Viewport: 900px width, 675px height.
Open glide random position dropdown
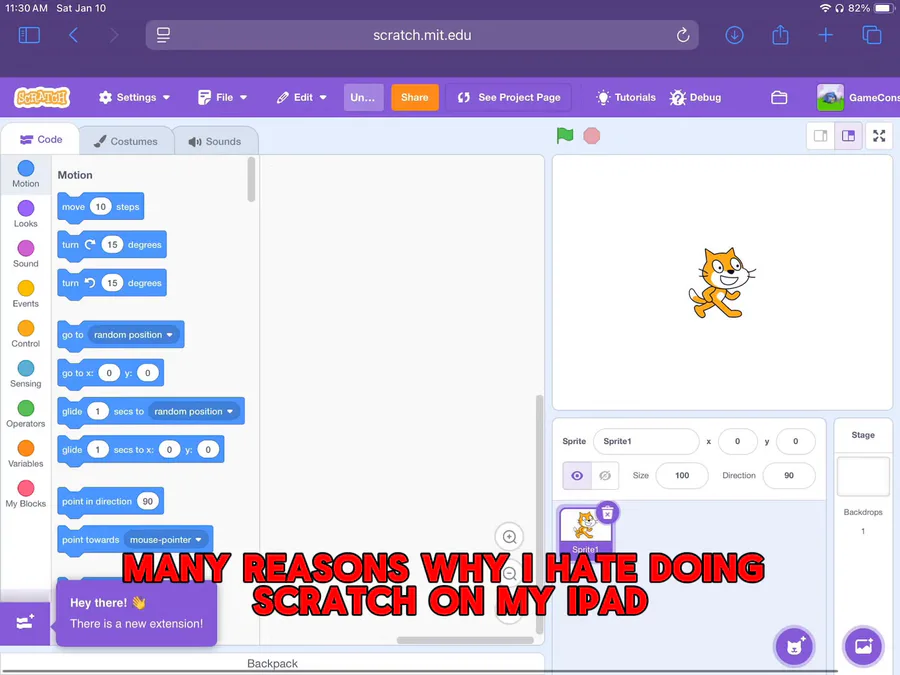pos(193,412)
